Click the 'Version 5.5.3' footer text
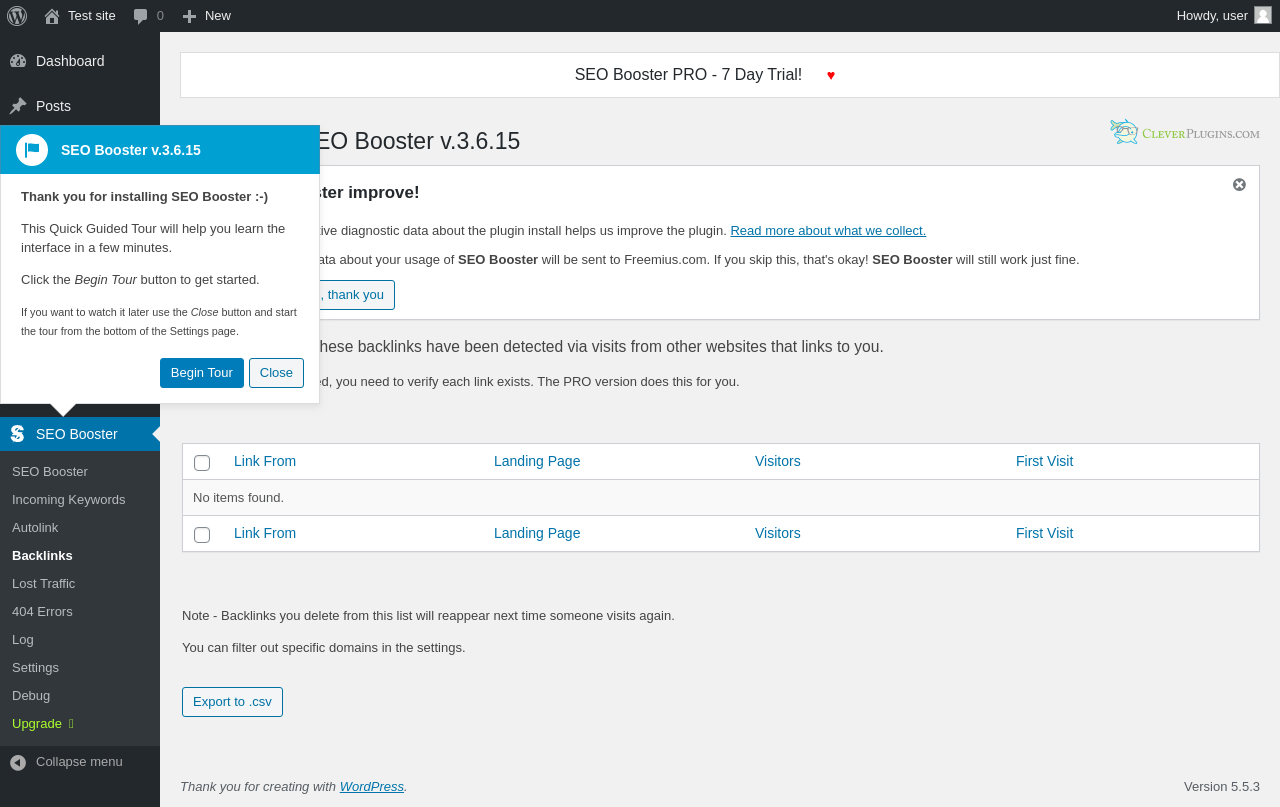Viewport: 1280px width, 807px height. coord(1222,787)
